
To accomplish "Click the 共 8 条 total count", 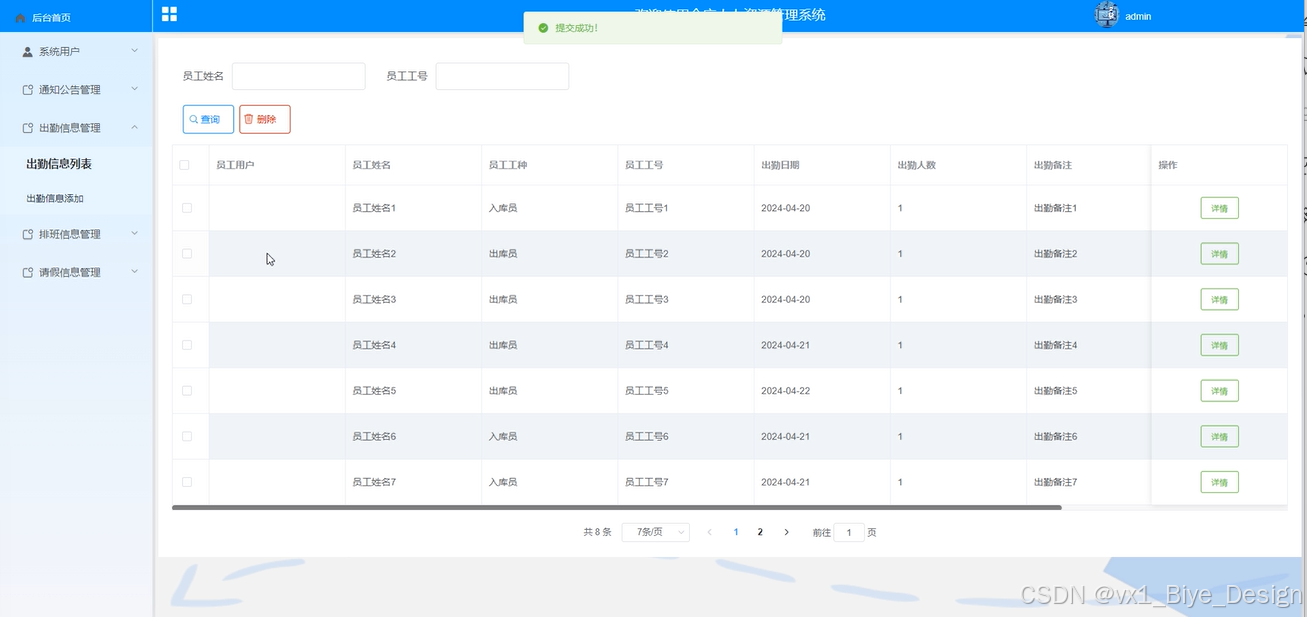I will coord(597,532).
